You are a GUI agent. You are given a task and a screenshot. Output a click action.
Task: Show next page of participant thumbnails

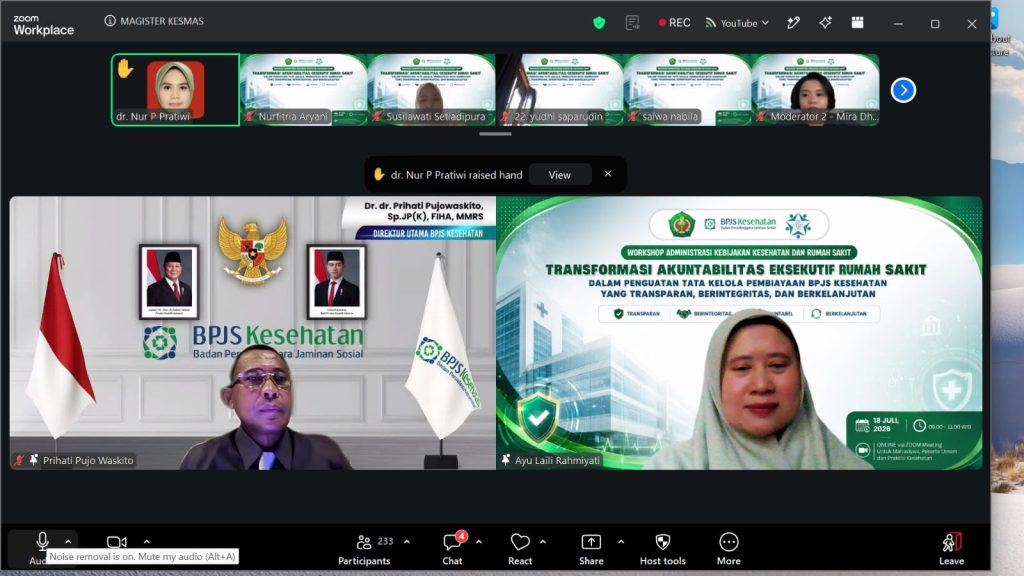point(903,90)
